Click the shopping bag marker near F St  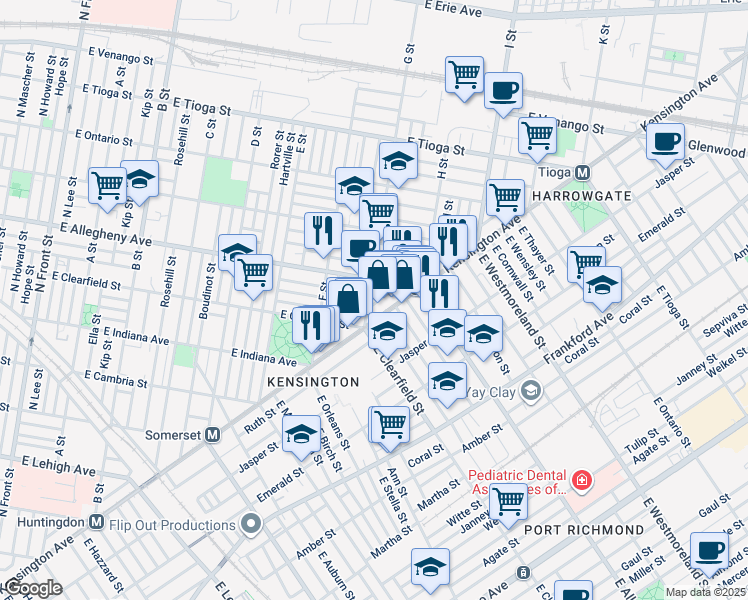pos(348,299)
